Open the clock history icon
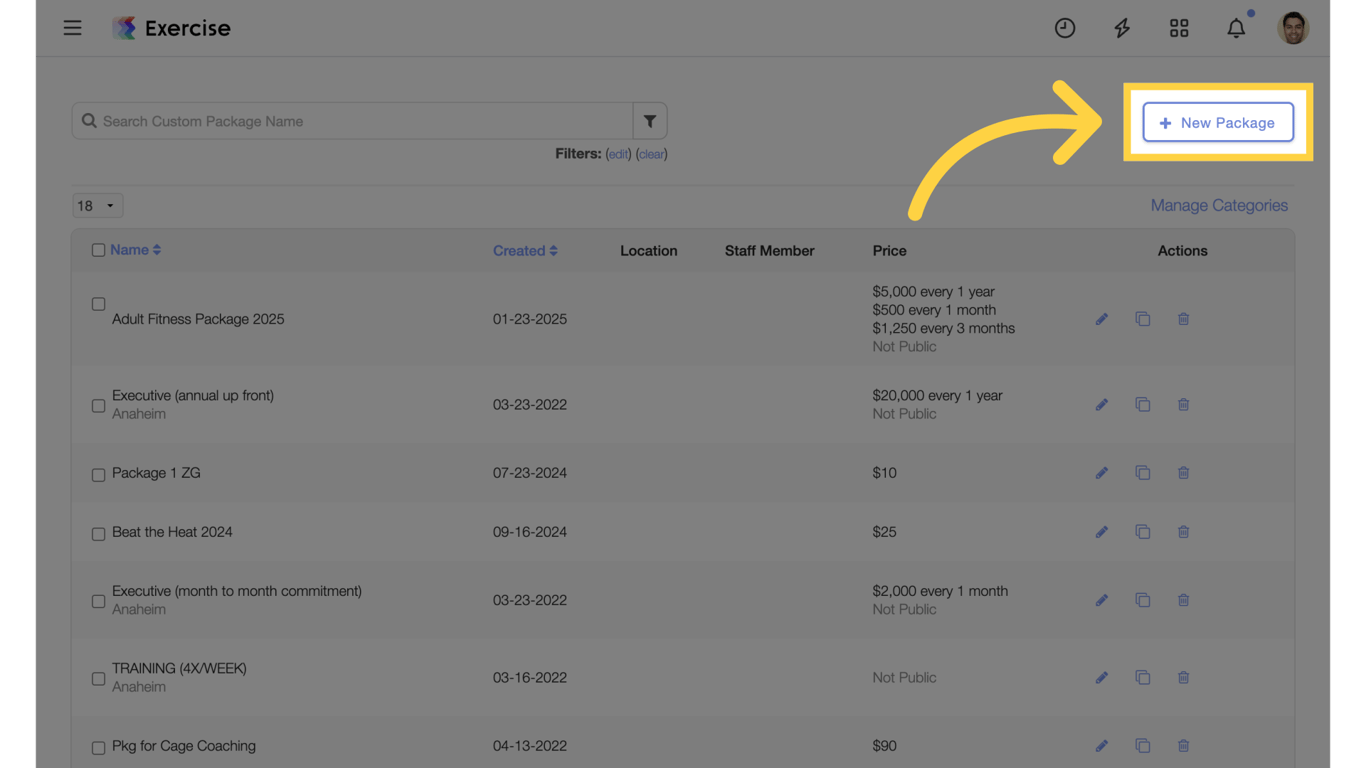Image resolution: width=1366 pixels, height=768 pixels. click(1065, 28)
